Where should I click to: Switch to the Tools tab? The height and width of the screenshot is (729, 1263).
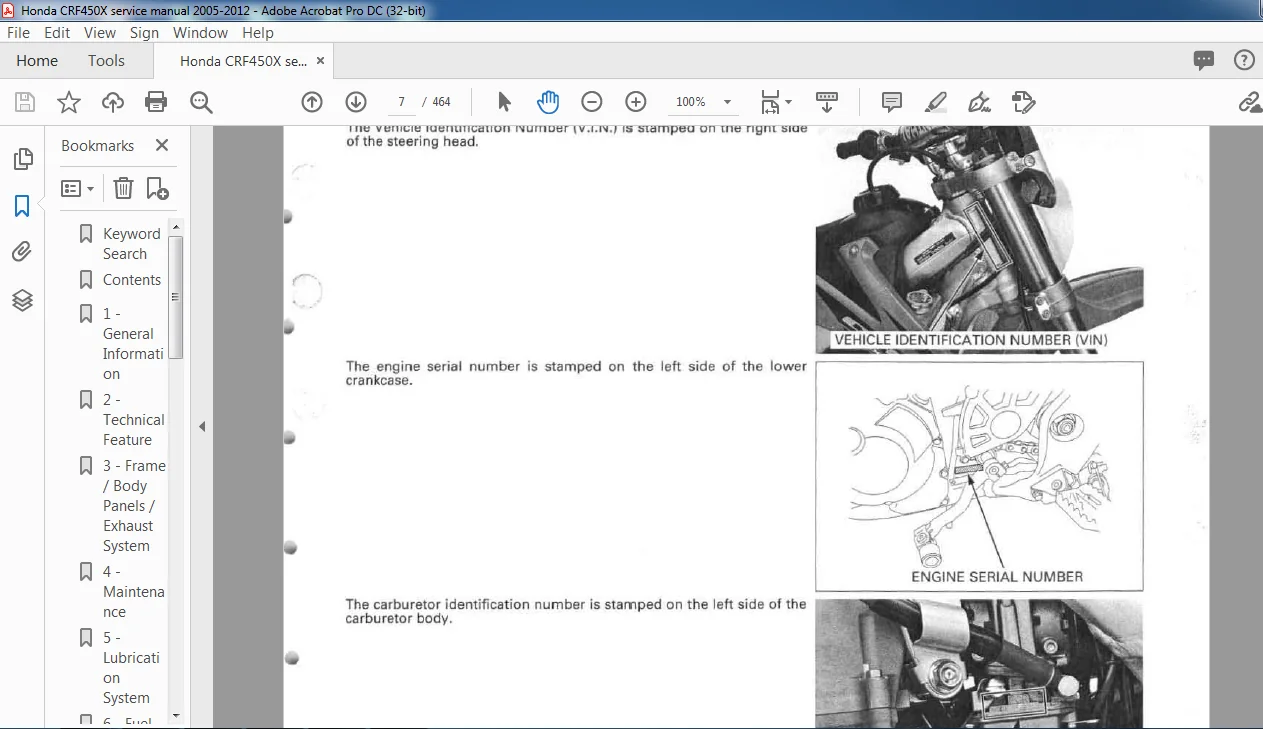click(x=106, y=61)
